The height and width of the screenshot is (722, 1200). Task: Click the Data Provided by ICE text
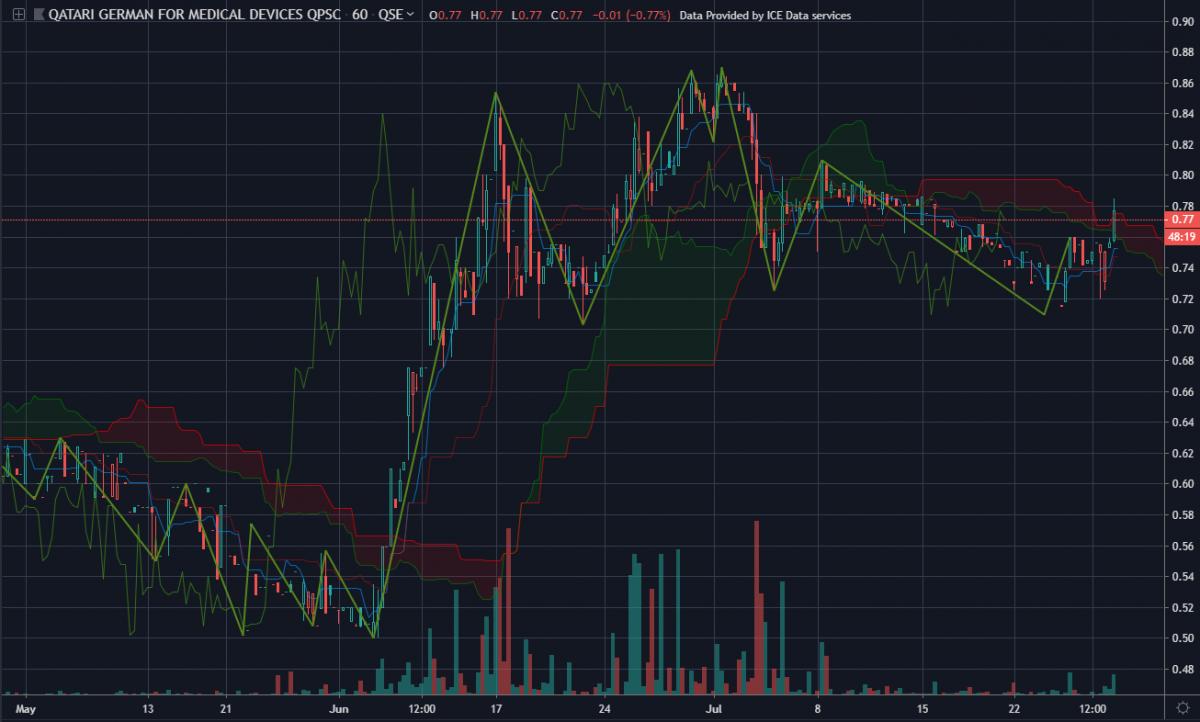point(765,16)
